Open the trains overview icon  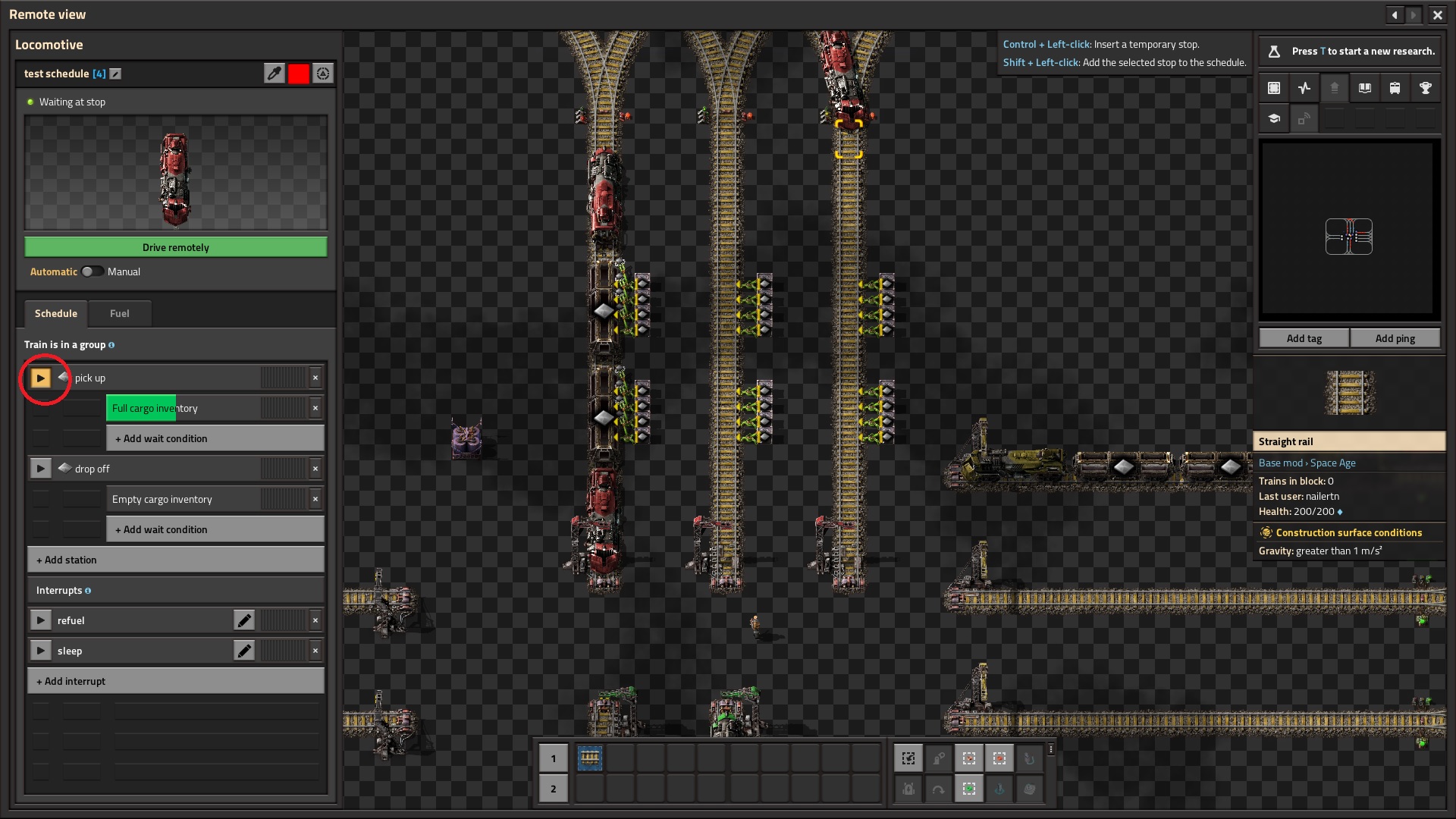(1395, 88)
